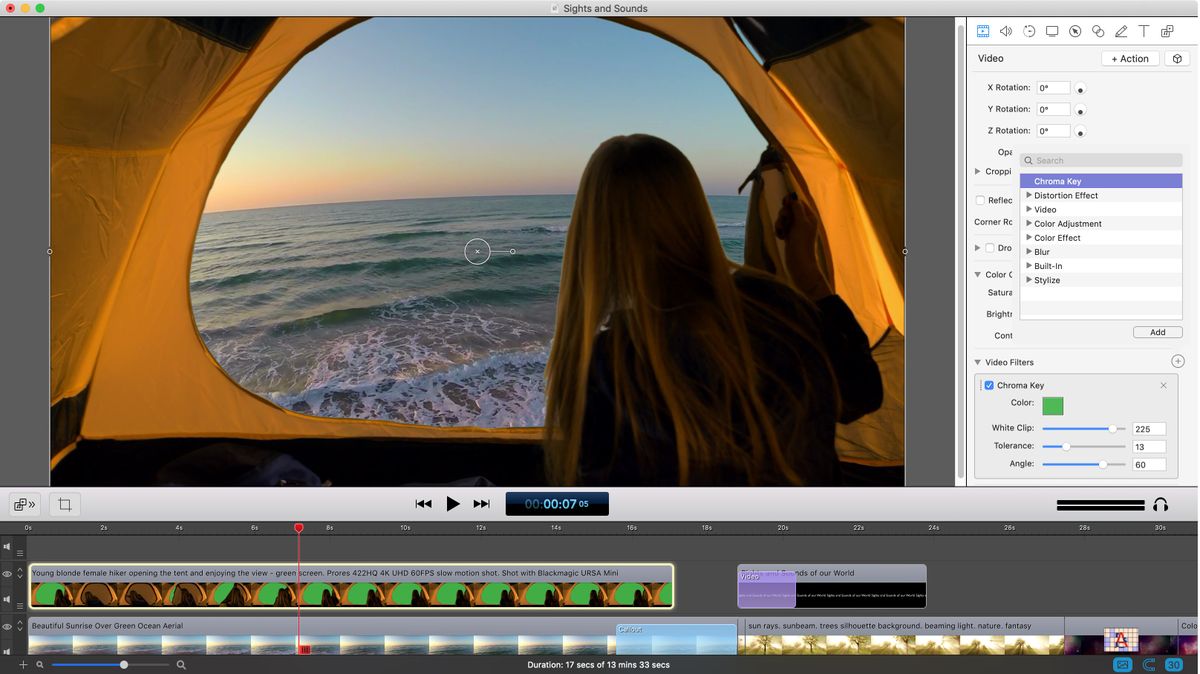Collapse the Video Filters section
This screenshot has width=1200, height=674.
click(978, 362)
